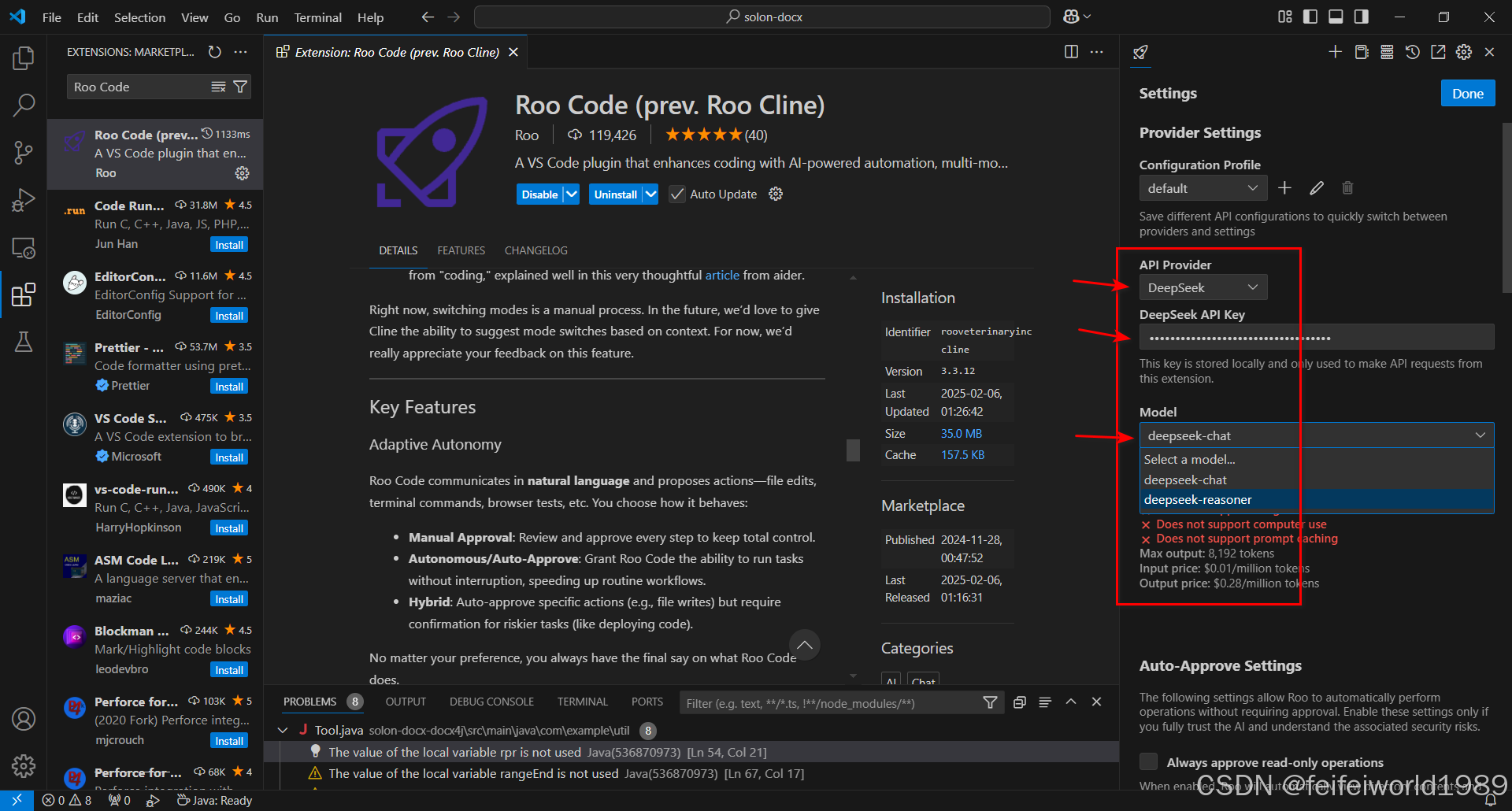Switch to the OUTPUT panel tab
The image size is (1512, 811).
pos(406,702)
